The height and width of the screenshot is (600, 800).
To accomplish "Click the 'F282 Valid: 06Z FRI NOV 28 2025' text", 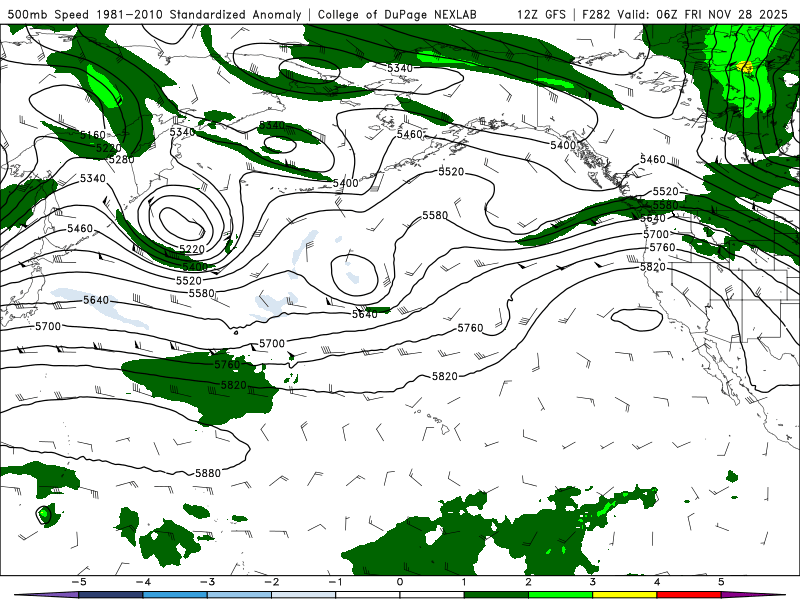I will pyautogui.click(x=685, y=14).
